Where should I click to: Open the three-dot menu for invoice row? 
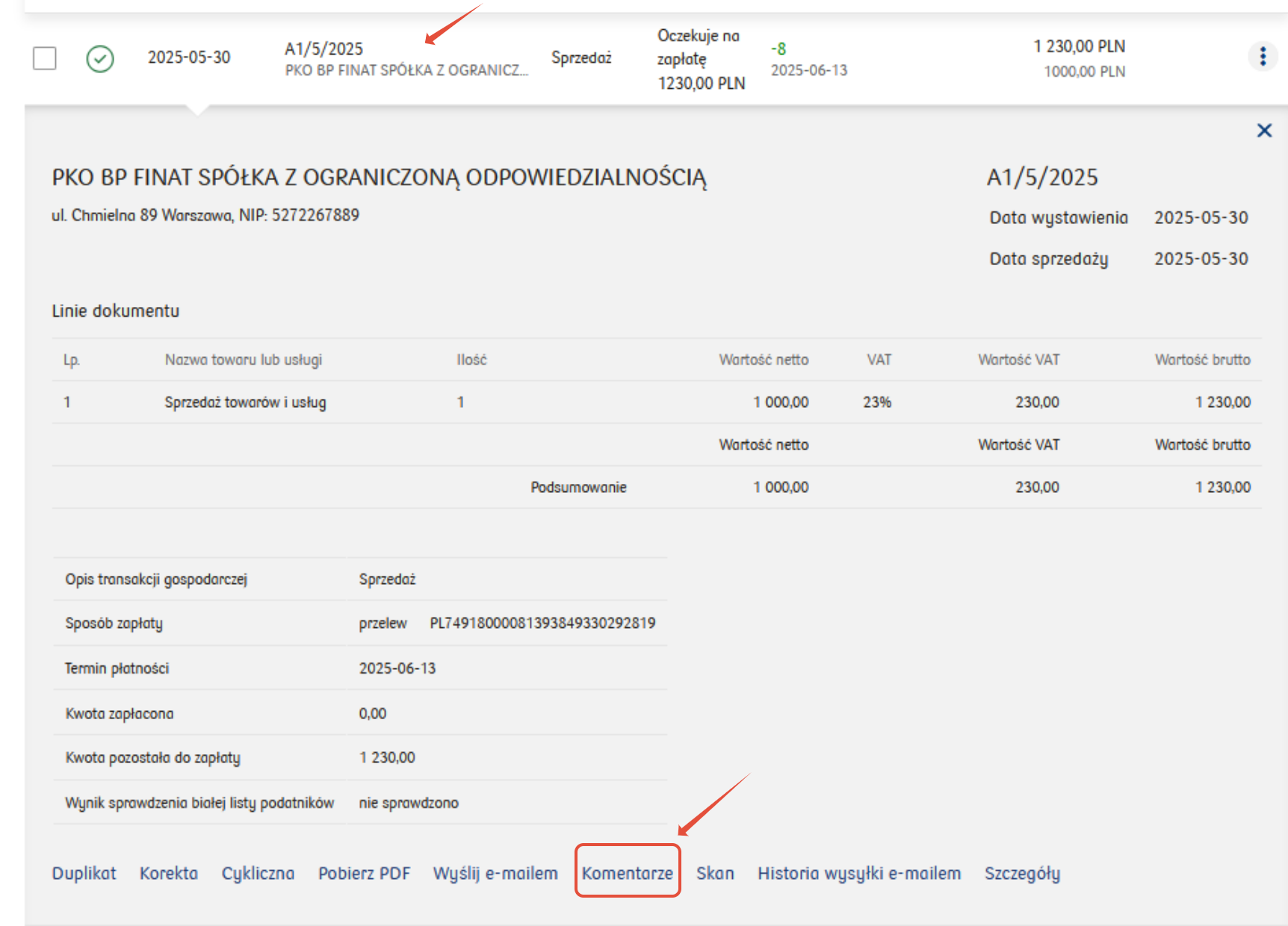click(x=1263, y=56)
